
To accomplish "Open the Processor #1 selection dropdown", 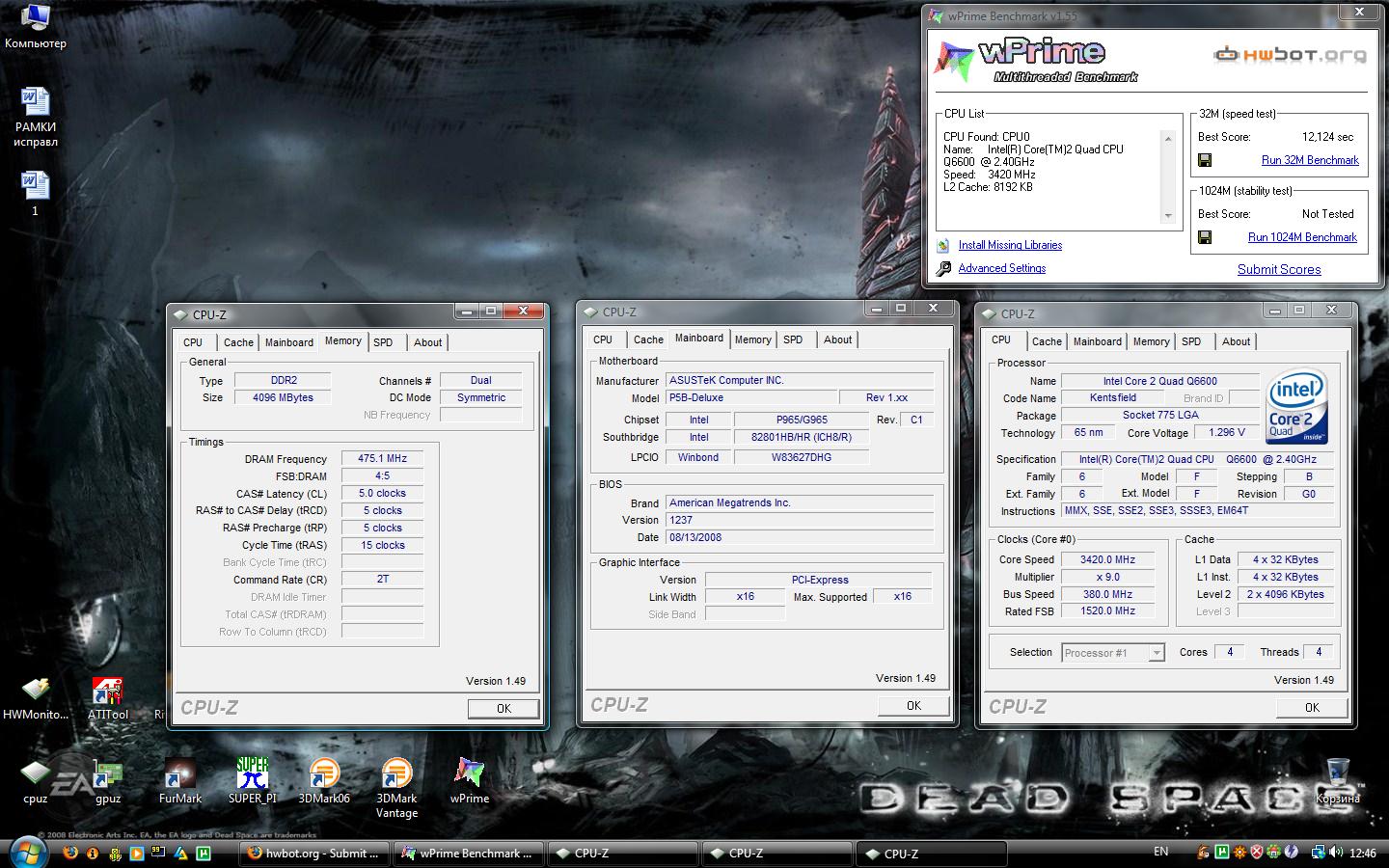I will (x=1113, y=653).
